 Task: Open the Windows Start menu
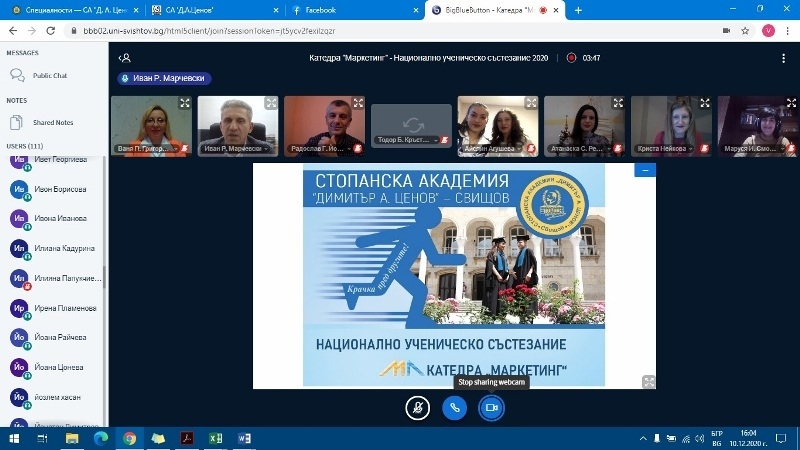click(14, 438)
